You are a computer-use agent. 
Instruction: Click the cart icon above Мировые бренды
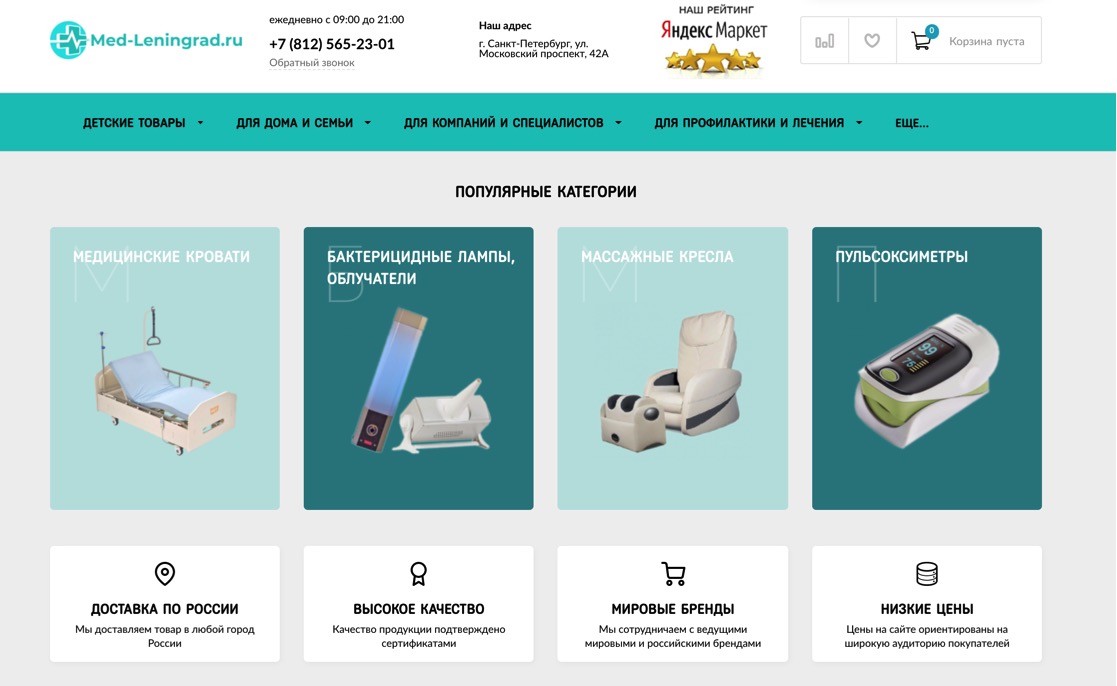[x=673, y=573]
